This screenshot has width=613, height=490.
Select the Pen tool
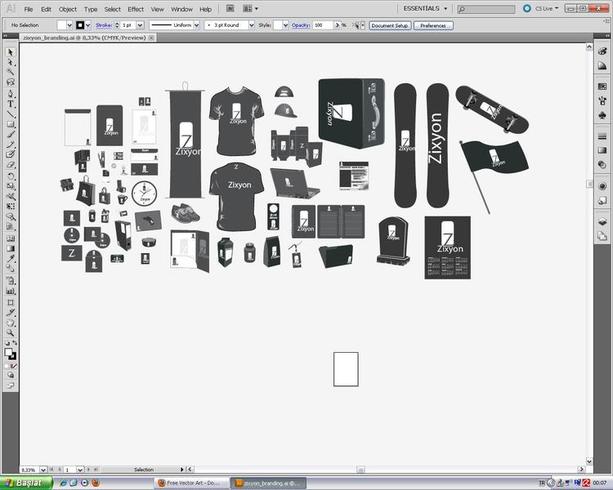11,93
